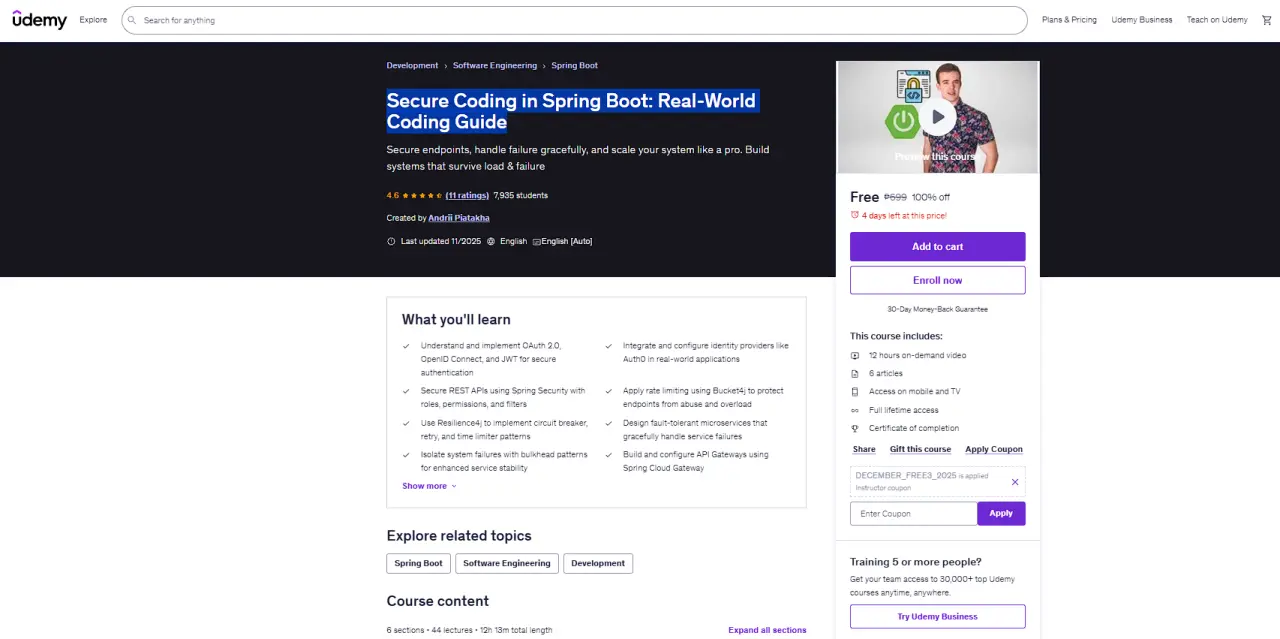1280x639 pixels.
Task: Open Plans & Pricing
Action: tap(1069, 20)
